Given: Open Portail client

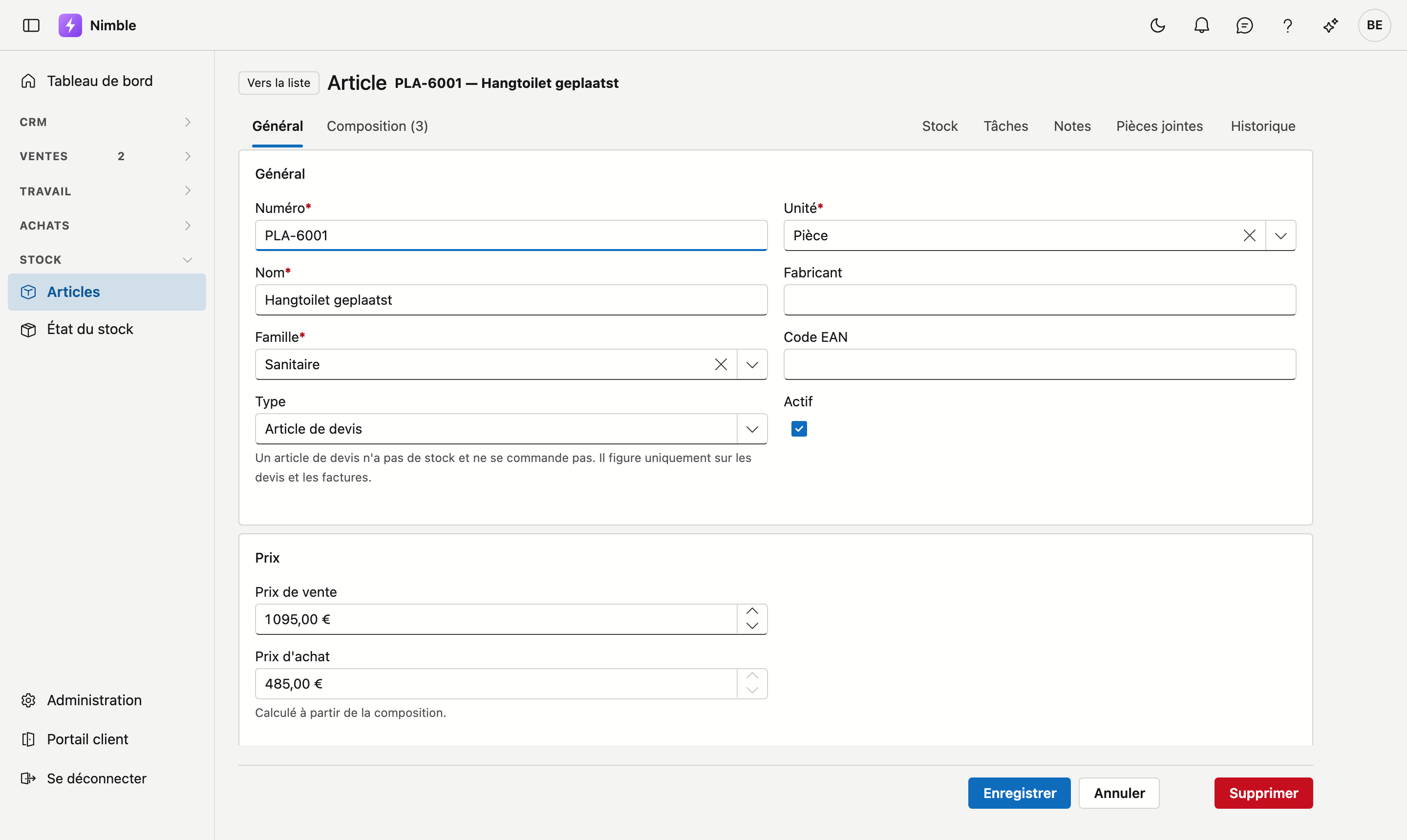Looking at the screenshot, I should 107,739.
